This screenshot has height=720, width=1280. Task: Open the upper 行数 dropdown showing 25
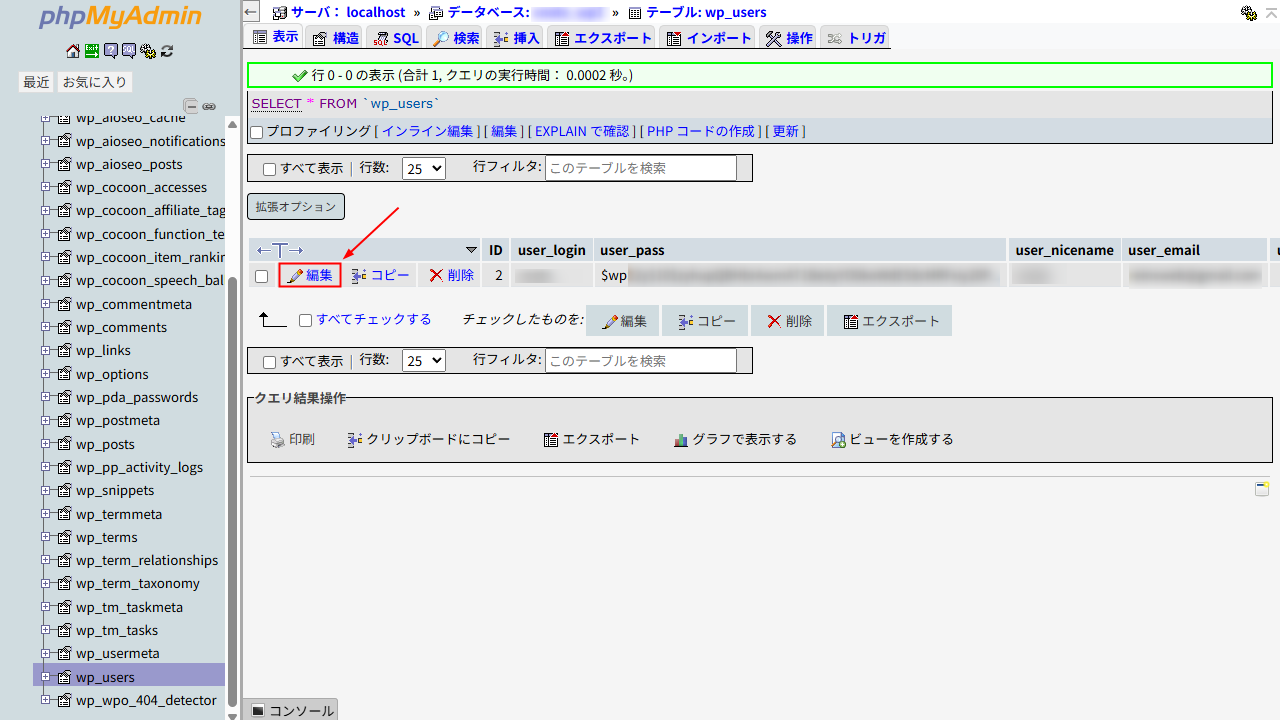click(x=424, y=168)
